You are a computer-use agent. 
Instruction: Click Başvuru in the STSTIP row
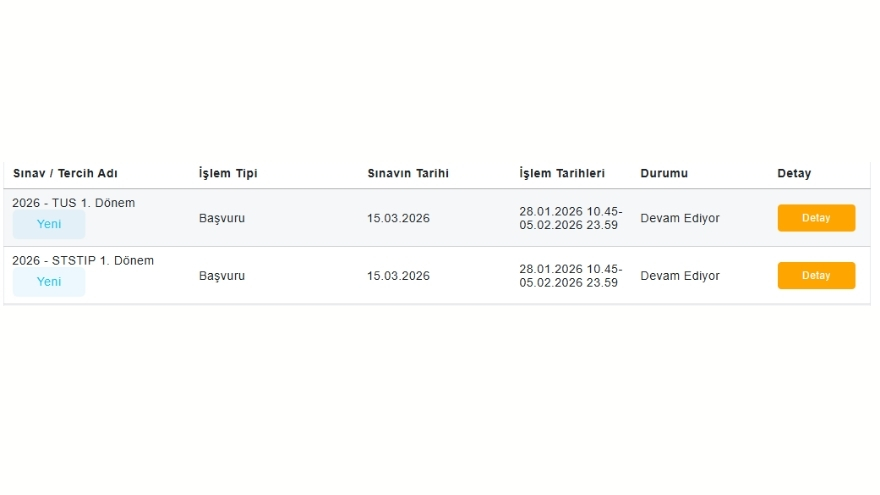(222, 276)
